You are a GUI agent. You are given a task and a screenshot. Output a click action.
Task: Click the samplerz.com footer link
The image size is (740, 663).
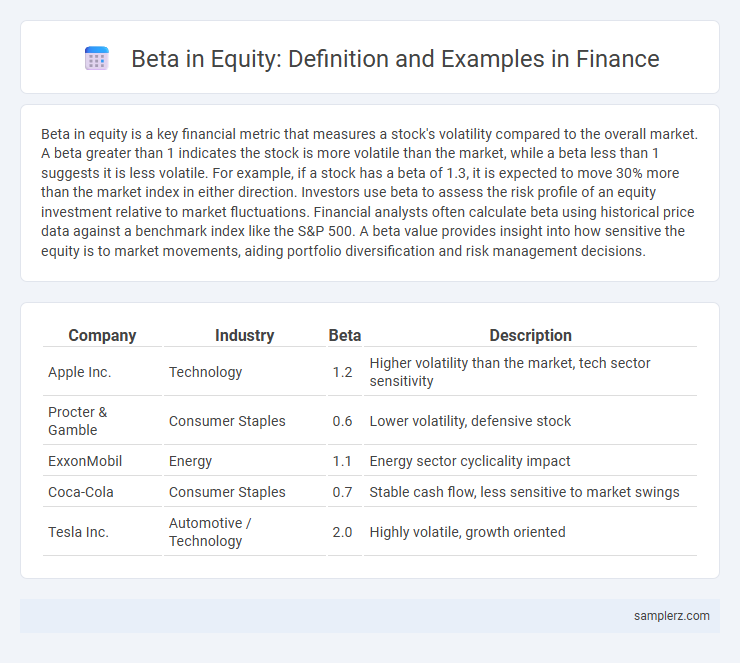pos(672,616)
